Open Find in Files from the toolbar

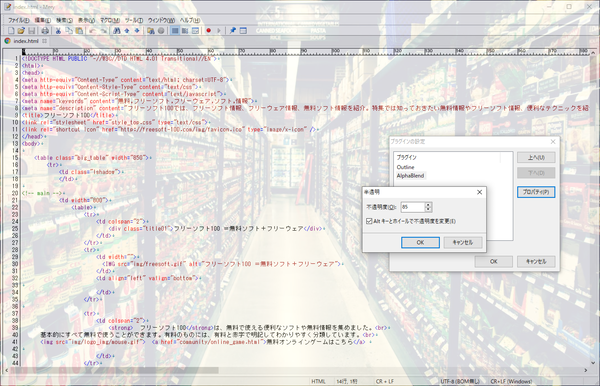[x=151, y=31]
